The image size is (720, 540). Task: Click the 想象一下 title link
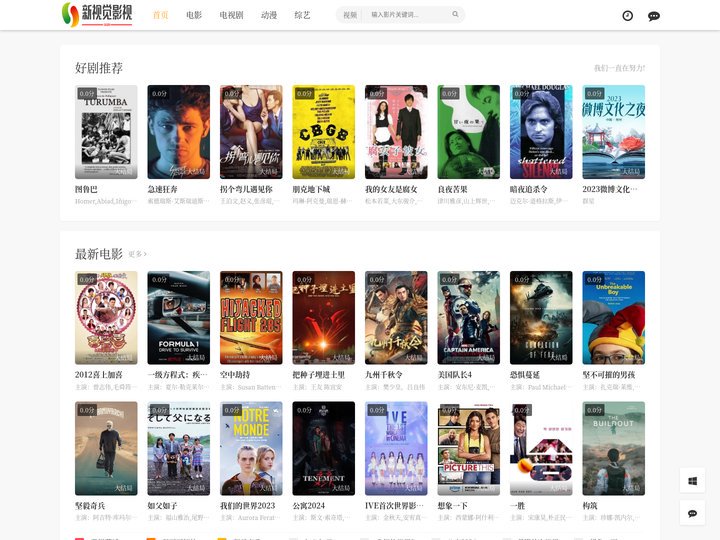coord(453,506)
